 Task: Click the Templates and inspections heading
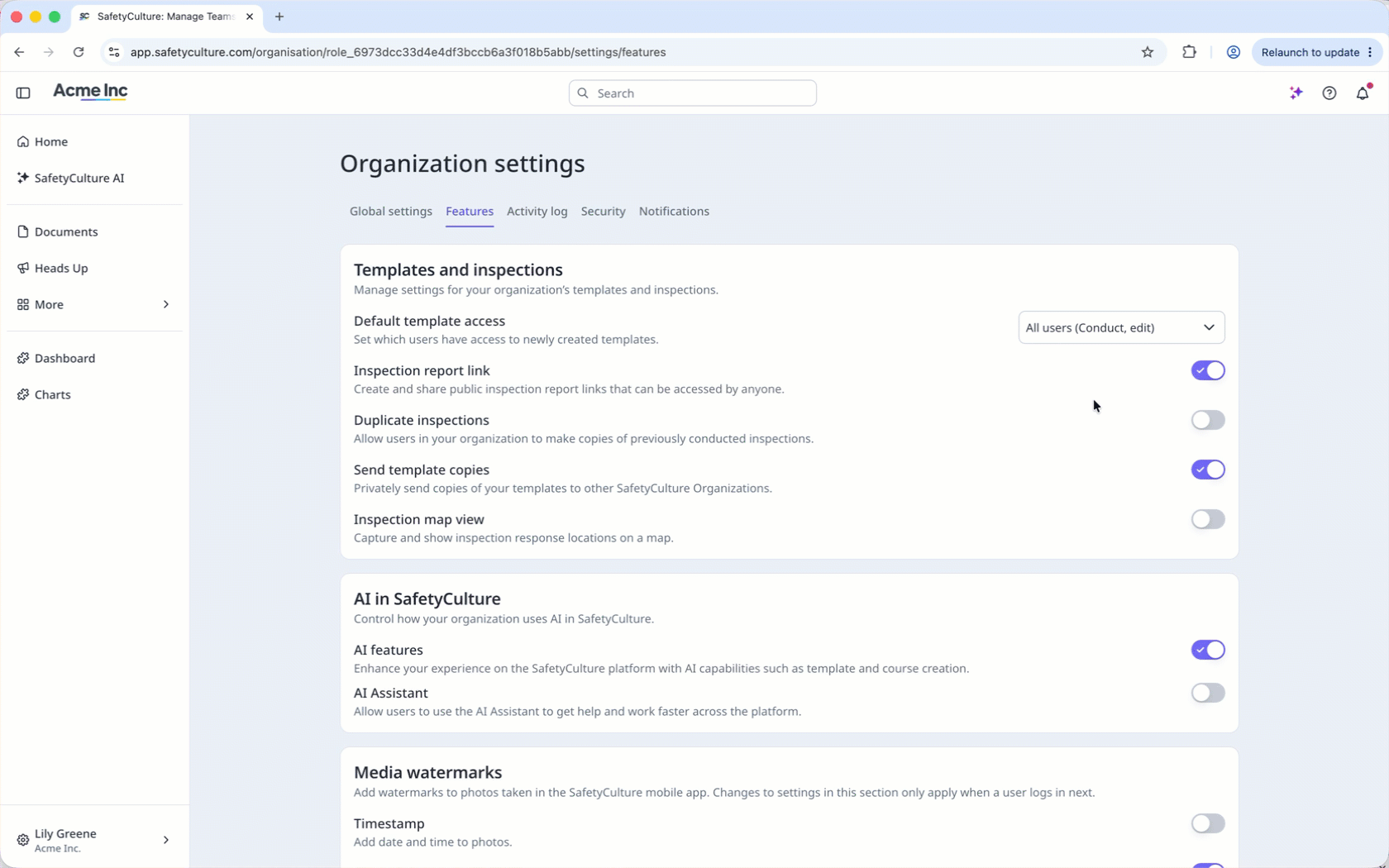coord(458,269)
